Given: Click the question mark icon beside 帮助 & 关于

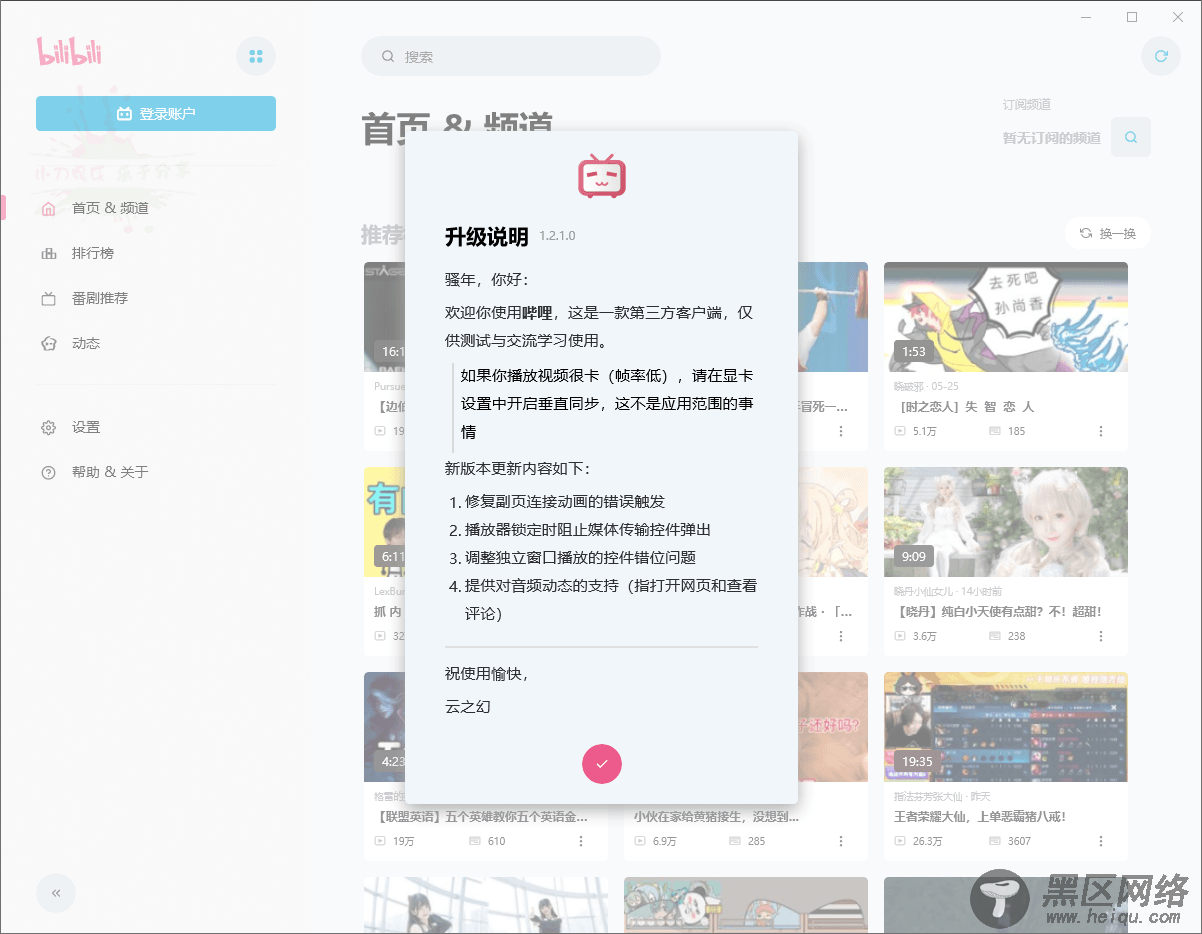Looking at the screenshot, I should point(48,472).
